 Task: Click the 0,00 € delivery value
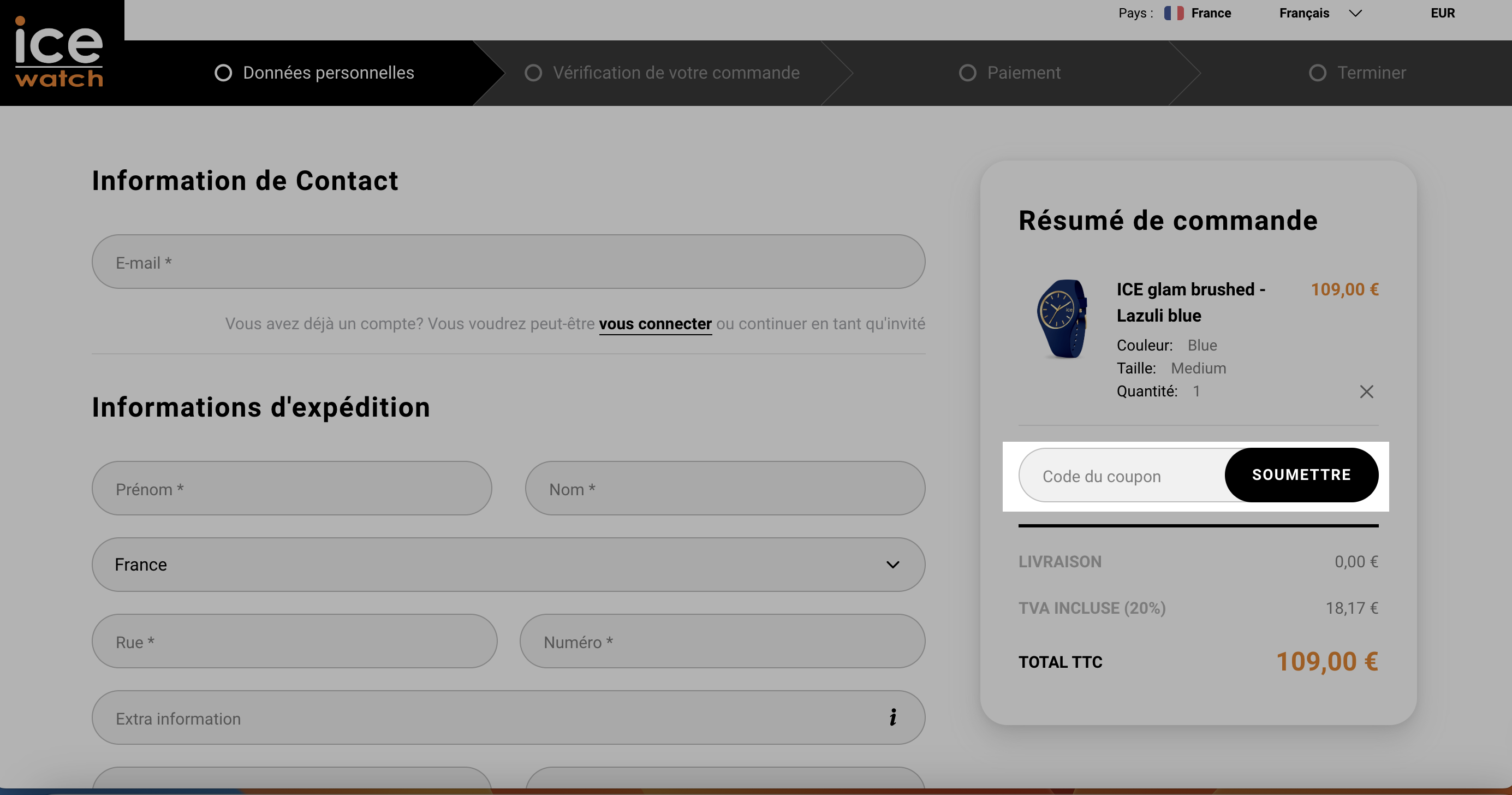coord(1356,561)
